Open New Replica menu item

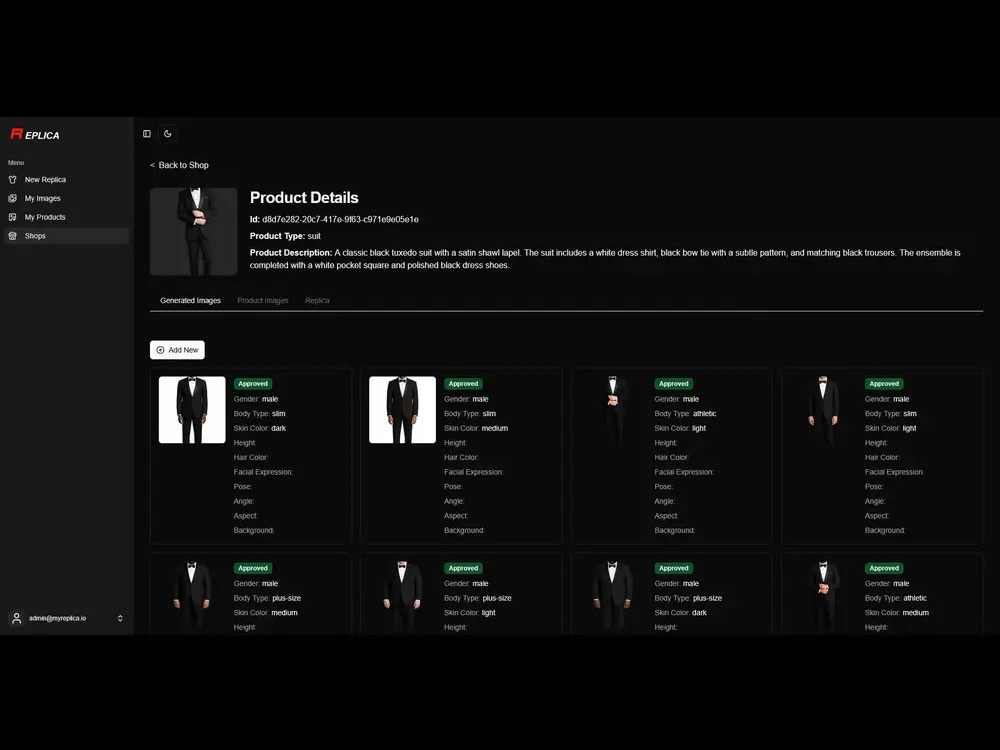coord(66,180)
